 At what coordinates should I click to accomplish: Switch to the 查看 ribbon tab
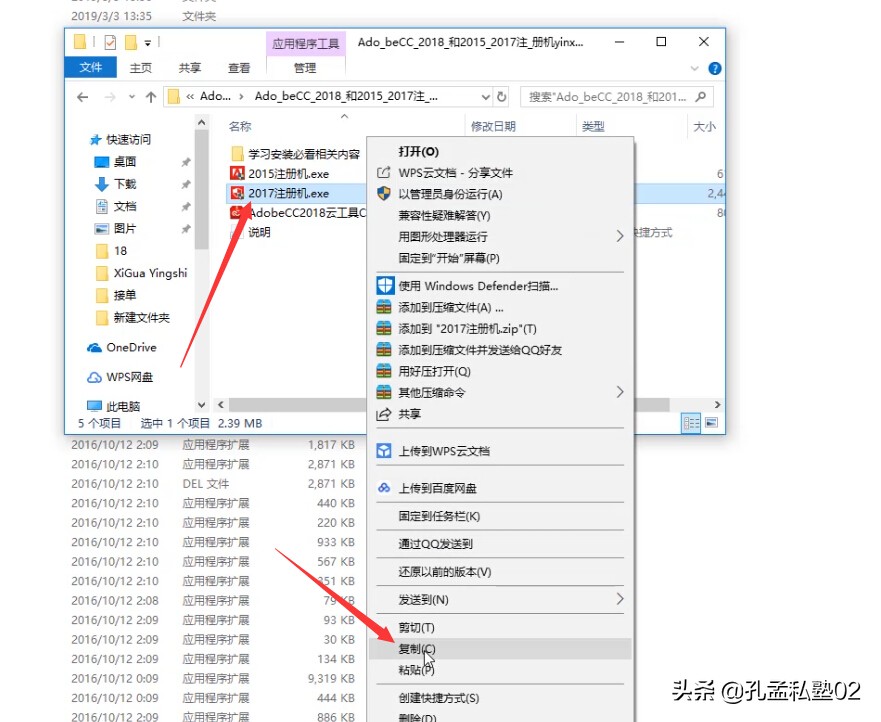click(239, 68)
